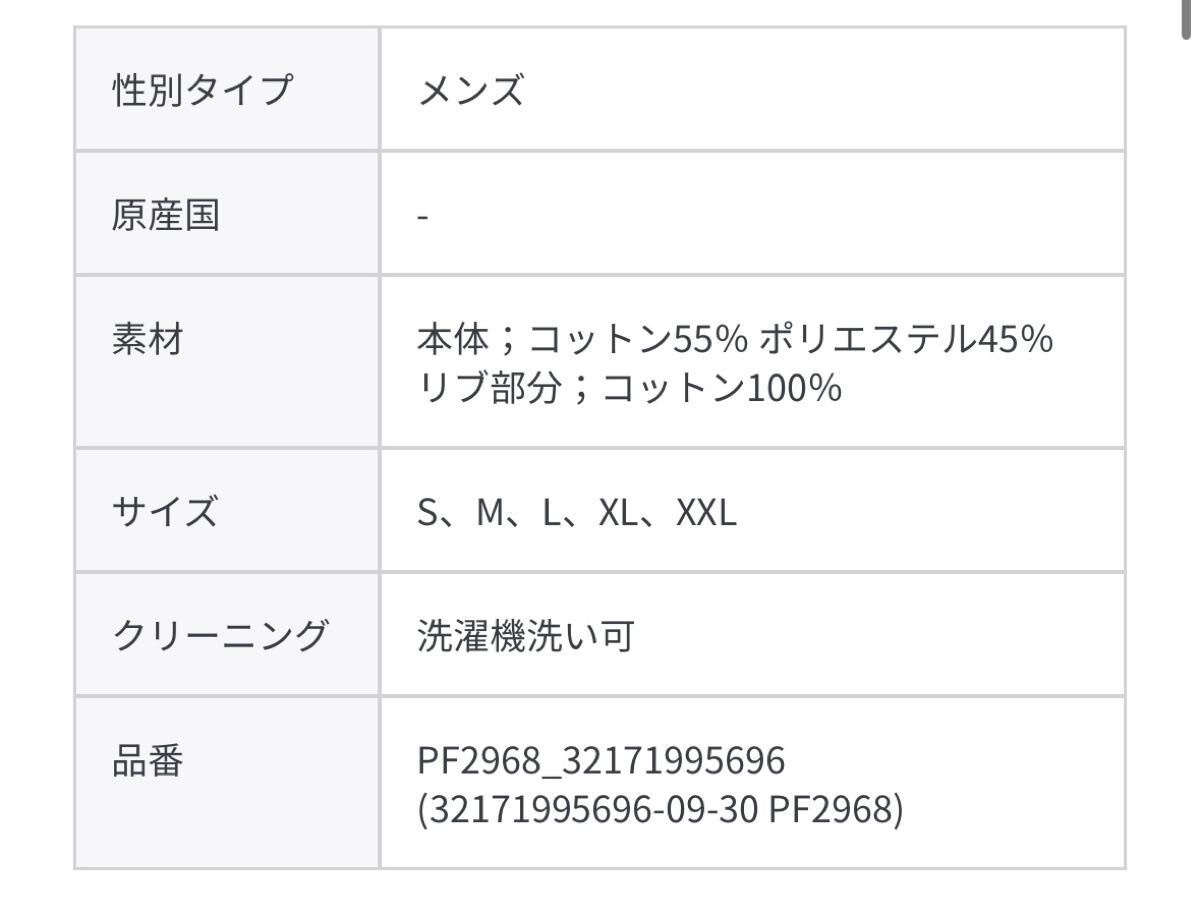Viewport: 1200px width, 916px height.
Task: Click the XXL size text
Action: point(706,513)
